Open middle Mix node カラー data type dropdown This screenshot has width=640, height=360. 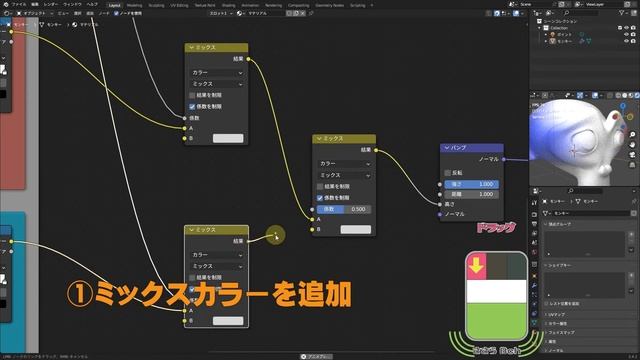click(x=344, y=164)
